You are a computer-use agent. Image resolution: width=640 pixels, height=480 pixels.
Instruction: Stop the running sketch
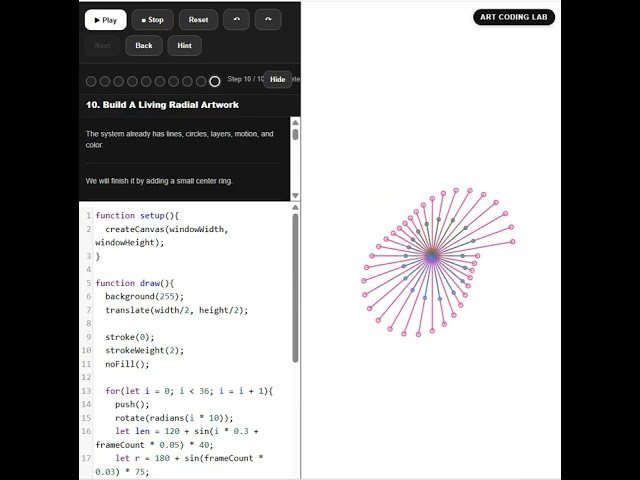coord(153,20)
